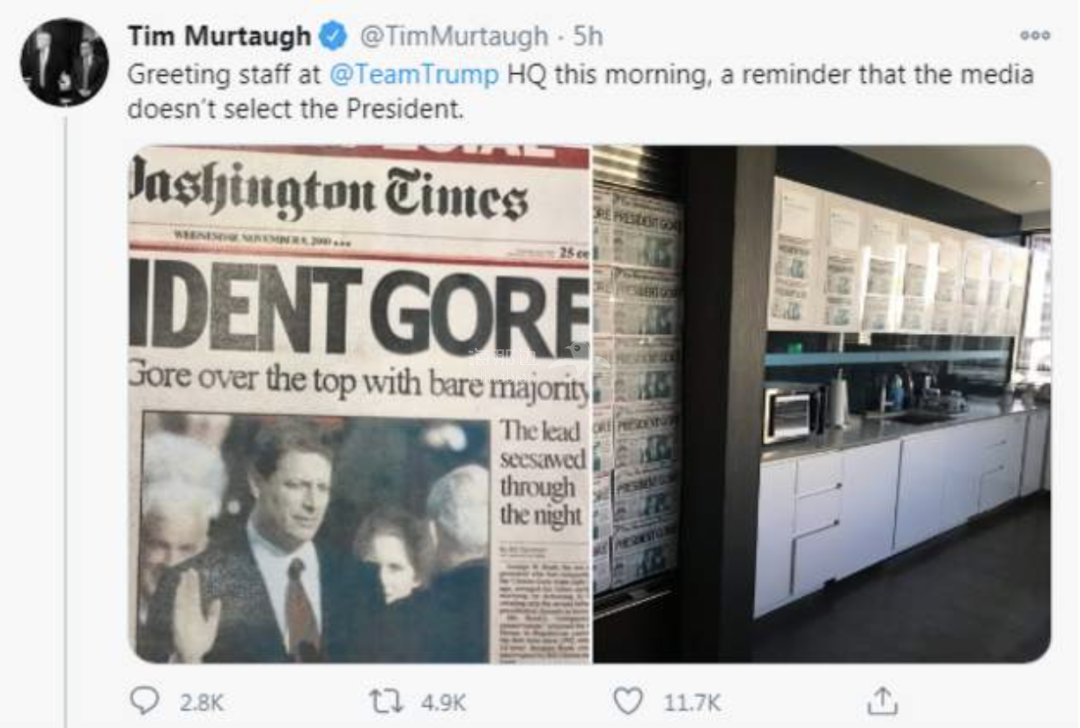Screen dimensions: 1080x728
Task: Click the PRESIDENT GORE headline in photo
Action: 360,311
